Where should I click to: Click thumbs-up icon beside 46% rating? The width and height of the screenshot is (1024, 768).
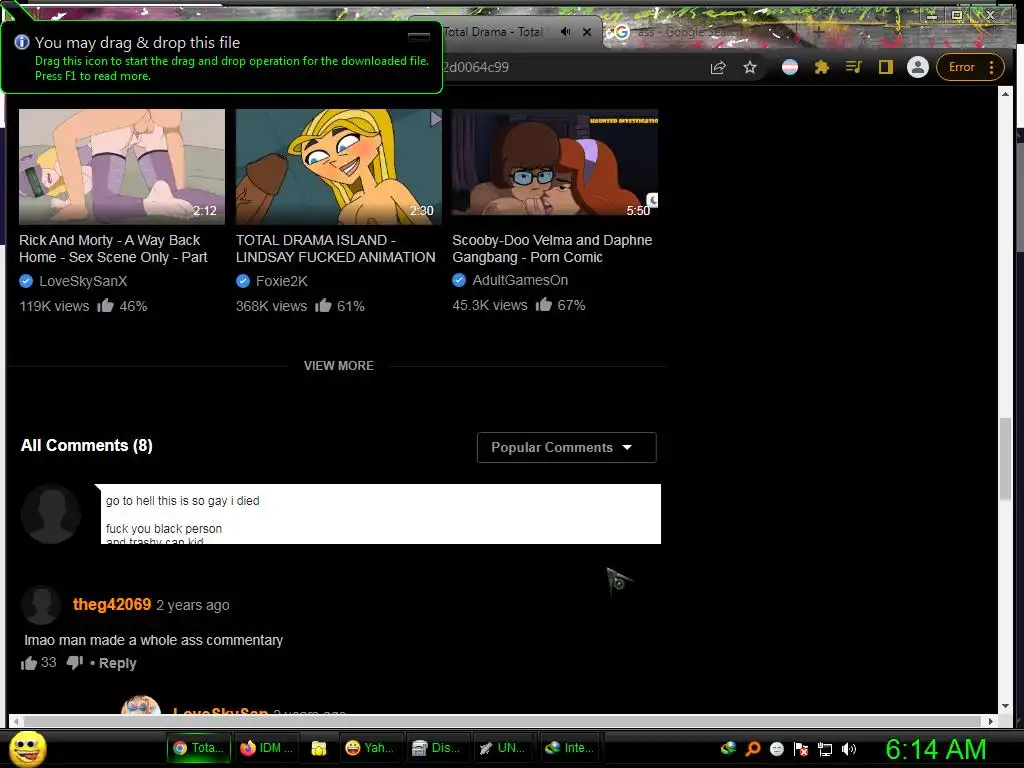click(105, 305)
